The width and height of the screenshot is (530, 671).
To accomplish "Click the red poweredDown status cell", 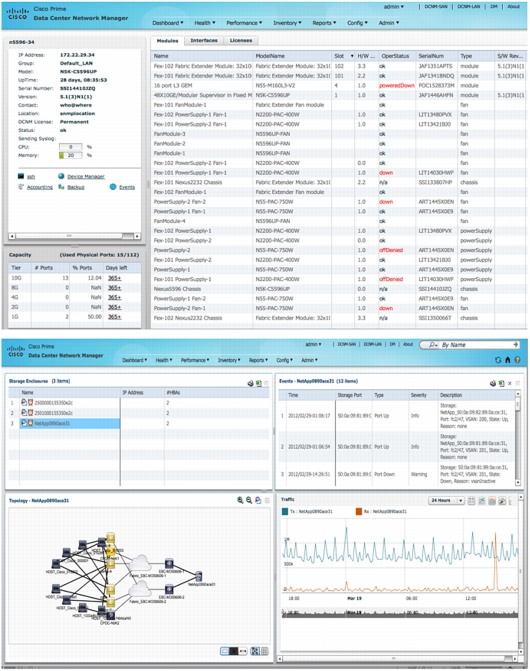I will click(x=397, y=86).
